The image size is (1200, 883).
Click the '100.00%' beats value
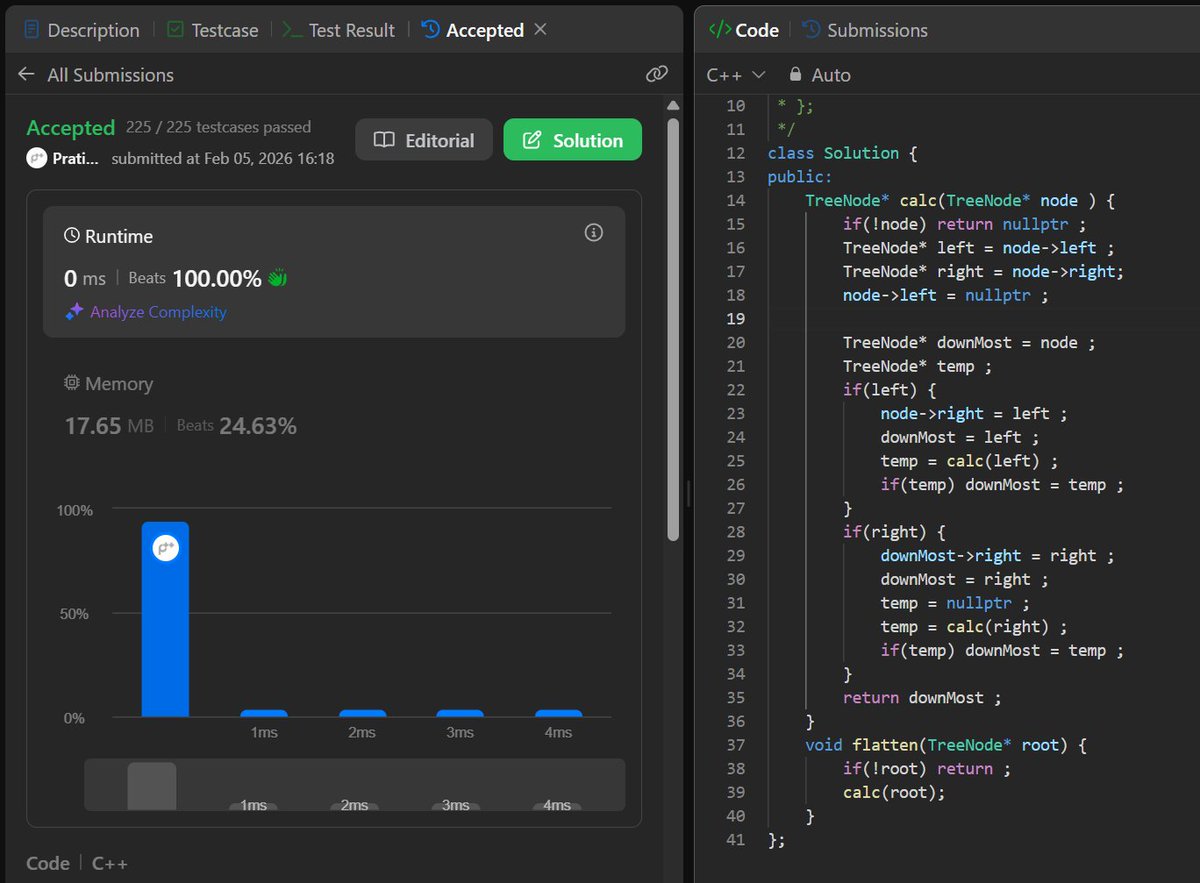click(x=216, y=278)
